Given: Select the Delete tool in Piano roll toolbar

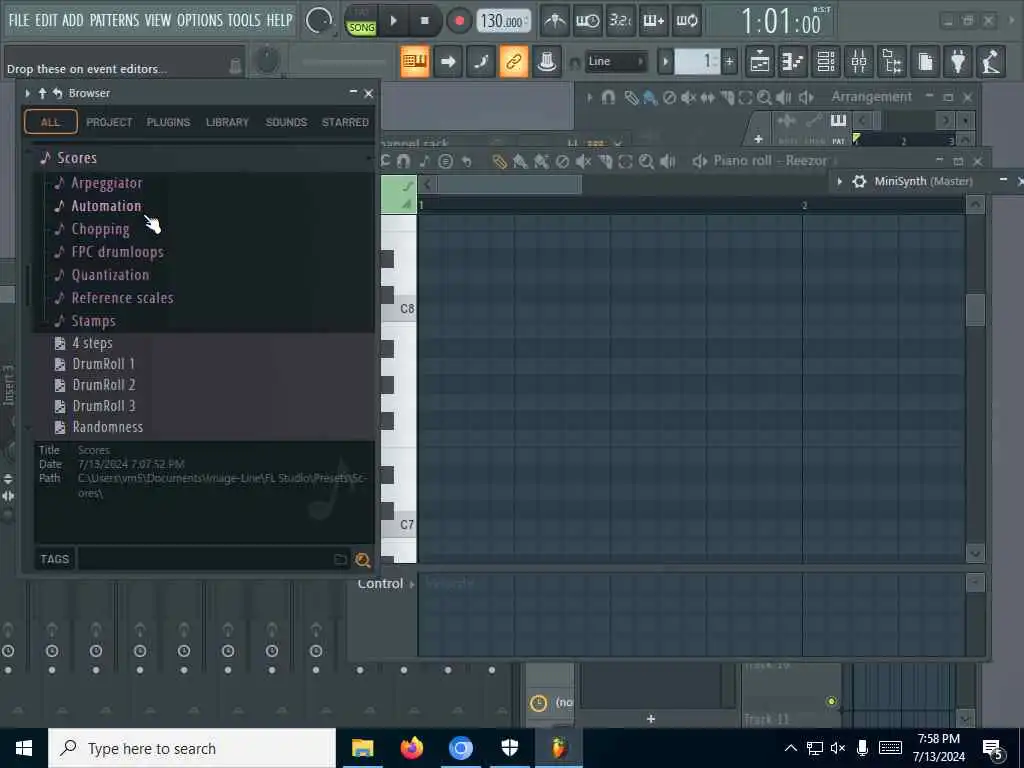Looking at the screenshot, I should pos(562,161).
